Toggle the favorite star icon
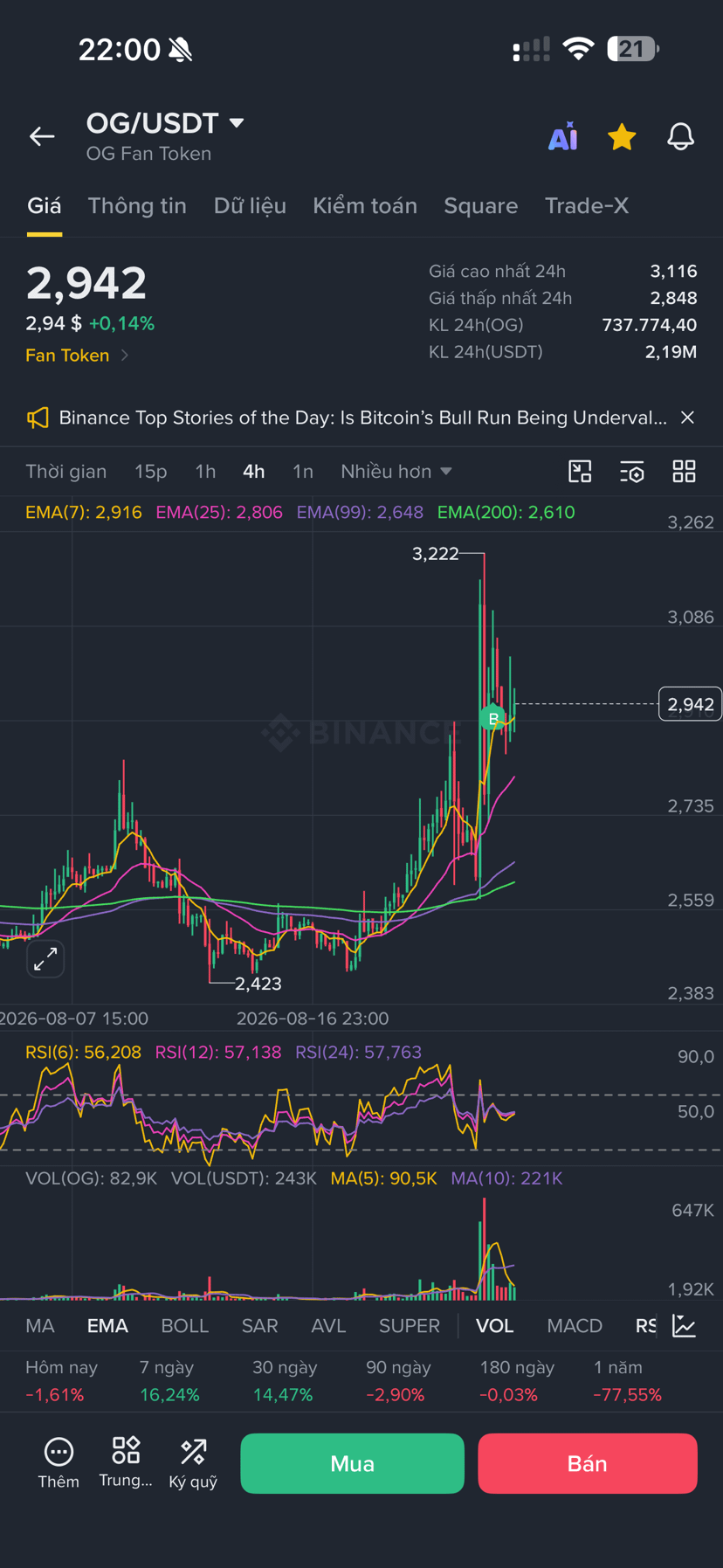 tap(622, 136)
